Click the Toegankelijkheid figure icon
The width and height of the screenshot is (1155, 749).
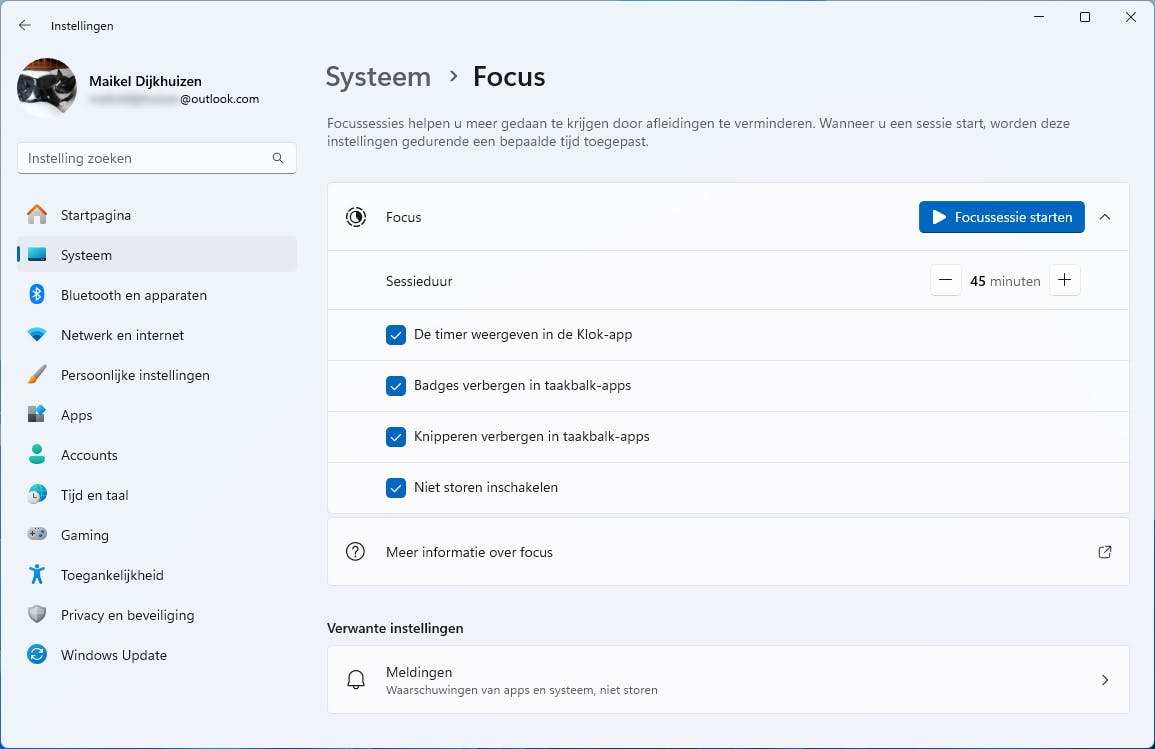click(37, 575)
